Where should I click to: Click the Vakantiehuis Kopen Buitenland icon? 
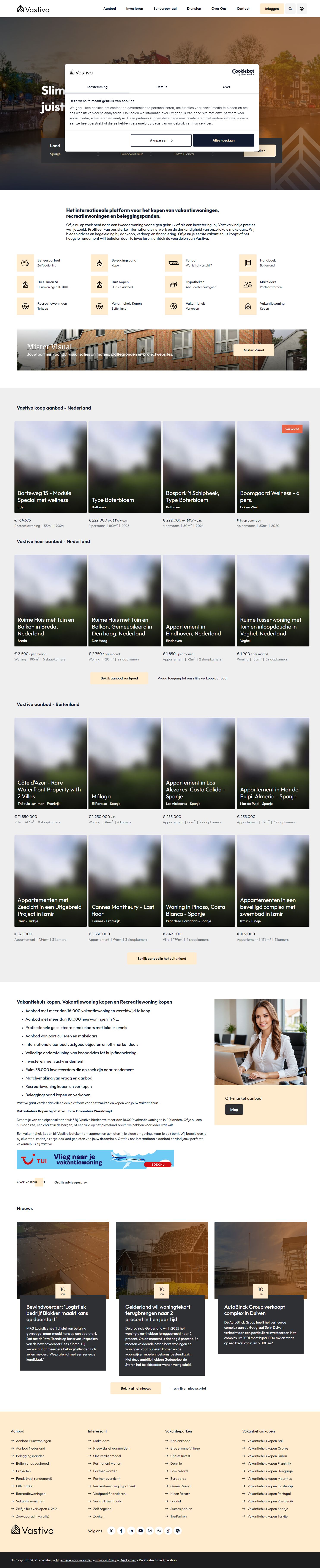99,306
